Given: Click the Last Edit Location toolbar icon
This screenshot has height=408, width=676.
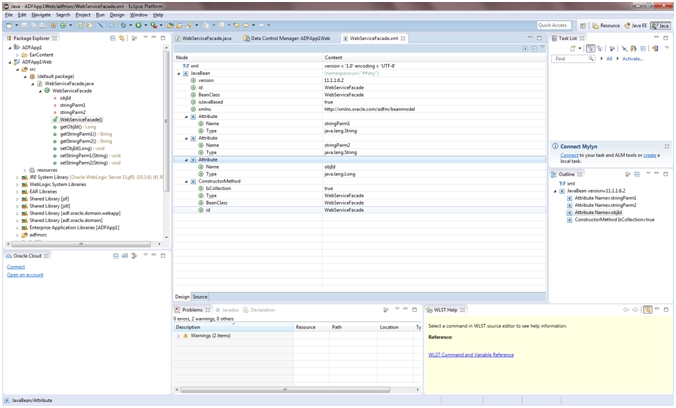Looking at the screenshot, I should point(237,25).
